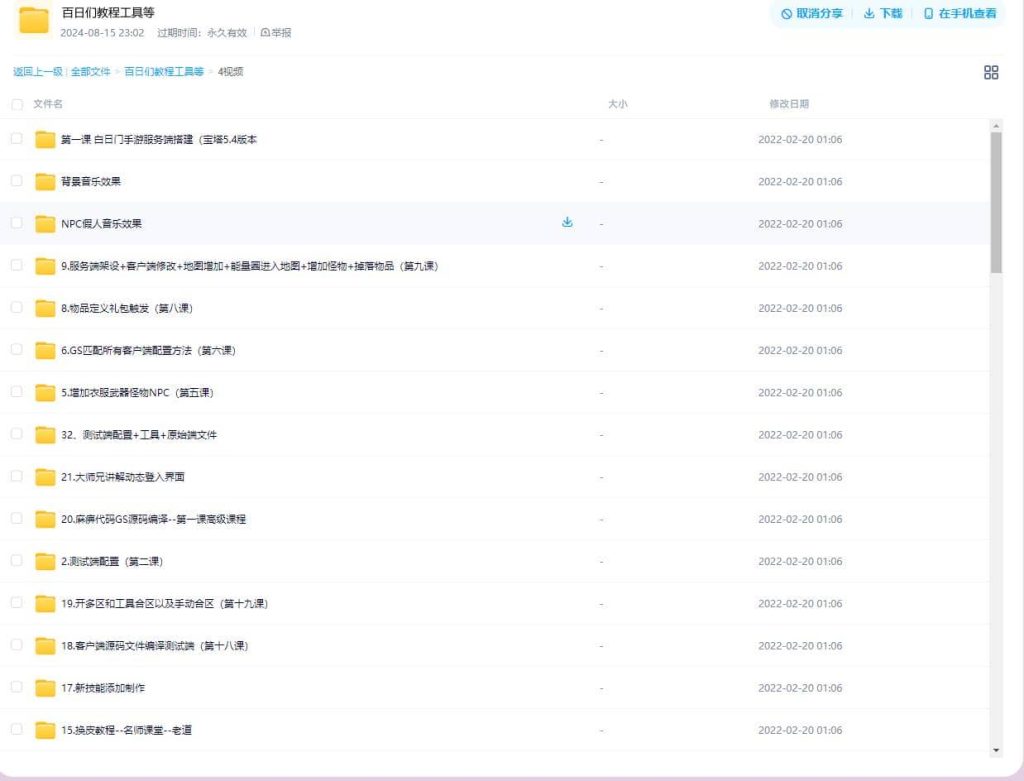Click folder icon of 5.增加衣服武器怪物NPC
1024x781 pixels.
45,392
